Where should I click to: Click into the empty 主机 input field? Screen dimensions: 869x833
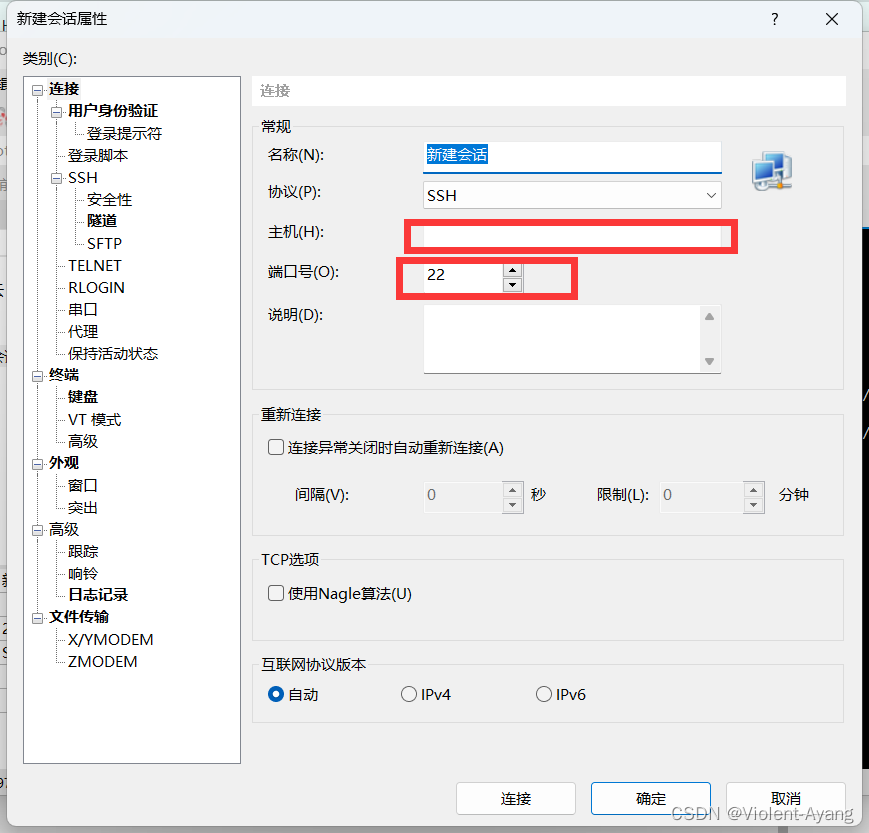point(570,235)
